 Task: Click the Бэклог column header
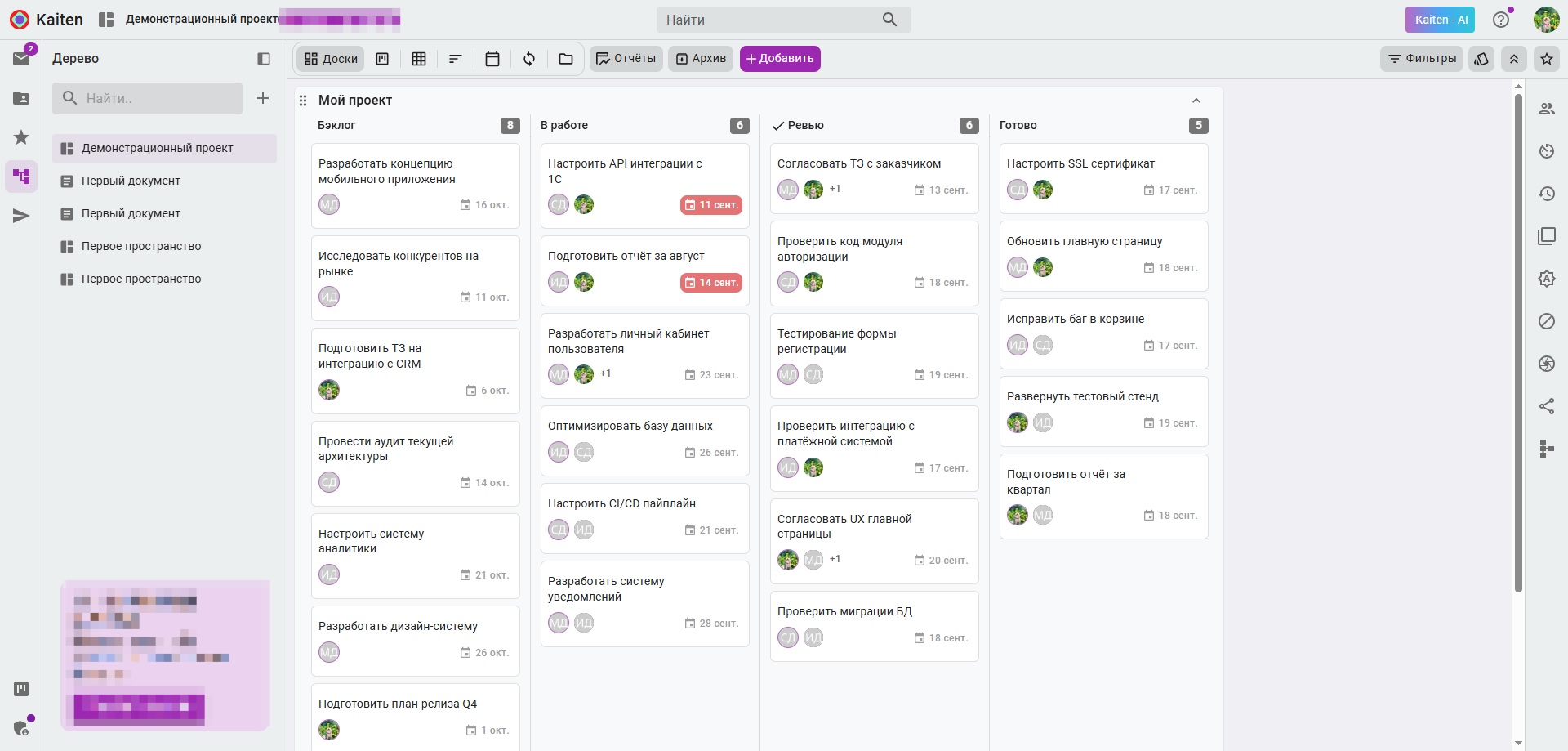(x=336, y=125)
